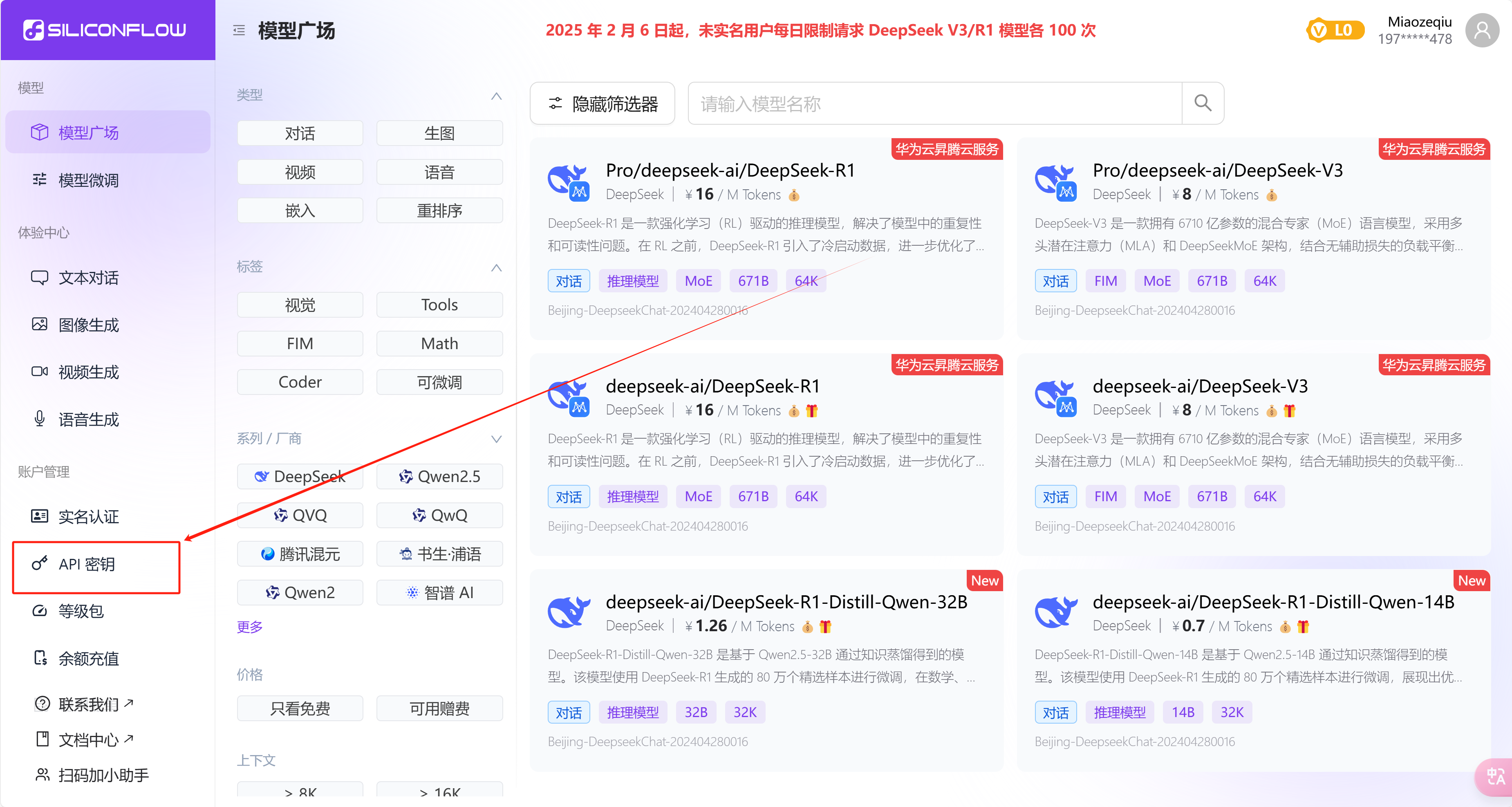Toggle the 可微调 tag filter
The image size is (1512, 807).
click(x=439, y=381)
